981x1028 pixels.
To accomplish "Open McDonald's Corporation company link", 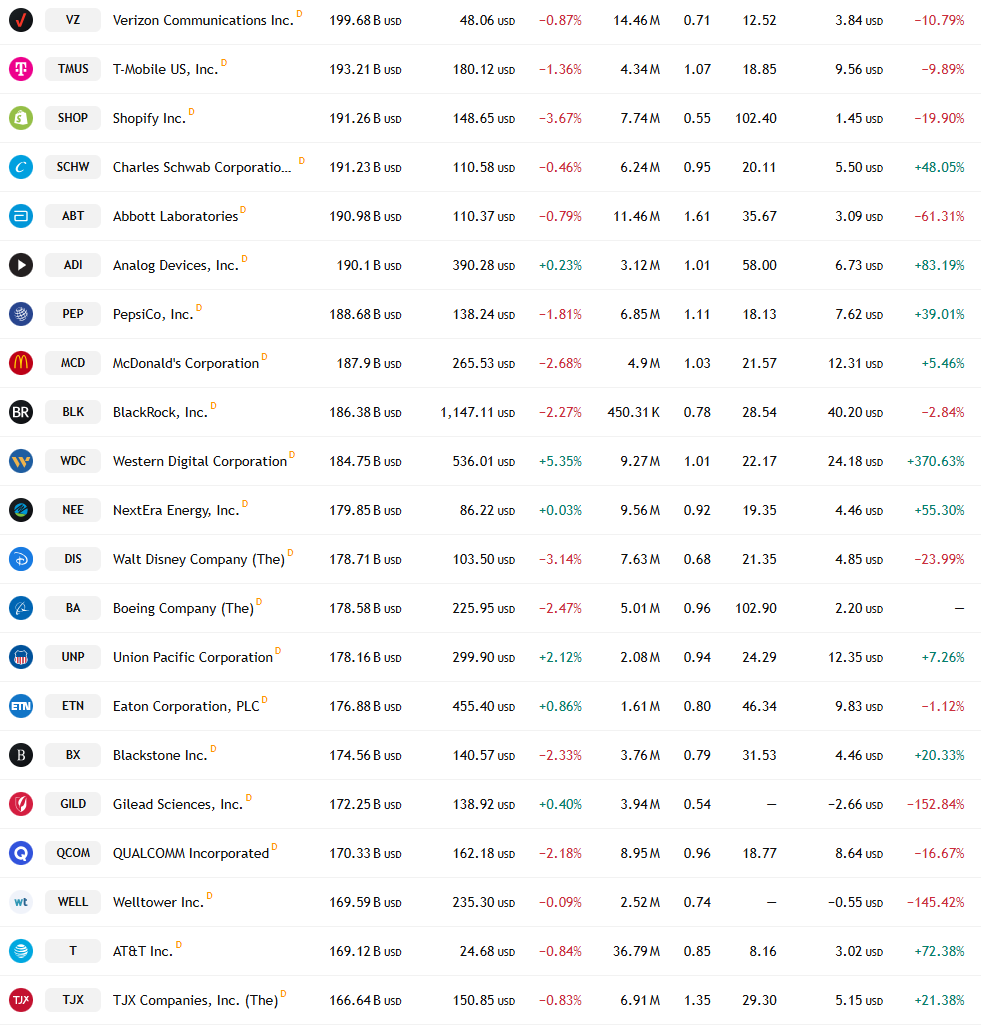I will tap(186, 363).
